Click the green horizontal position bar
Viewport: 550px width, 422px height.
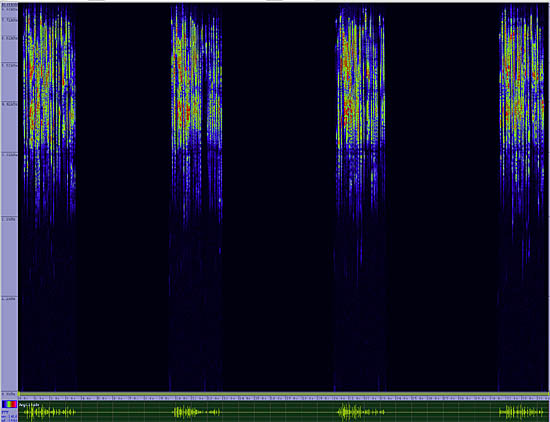click(x=284, y=394)
